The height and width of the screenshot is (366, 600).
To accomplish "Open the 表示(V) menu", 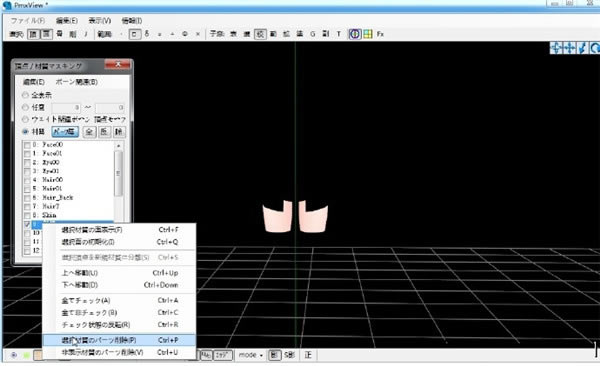I will point(100,21).
